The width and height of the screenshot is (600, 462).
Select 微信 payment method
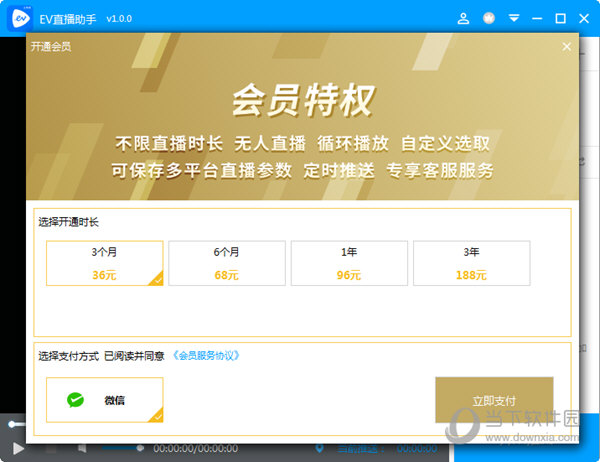(104, 400)
